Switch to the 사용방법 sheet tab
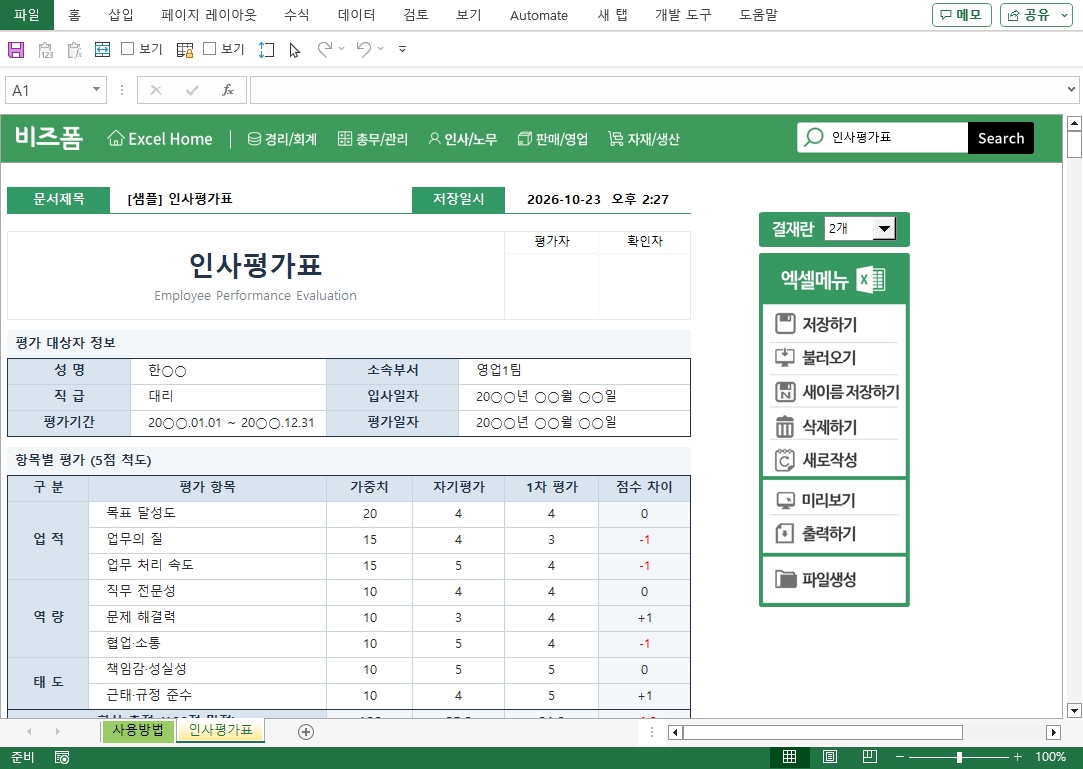Image resolution: width=1083 pixels, height=769 pixels. point(137,730)
